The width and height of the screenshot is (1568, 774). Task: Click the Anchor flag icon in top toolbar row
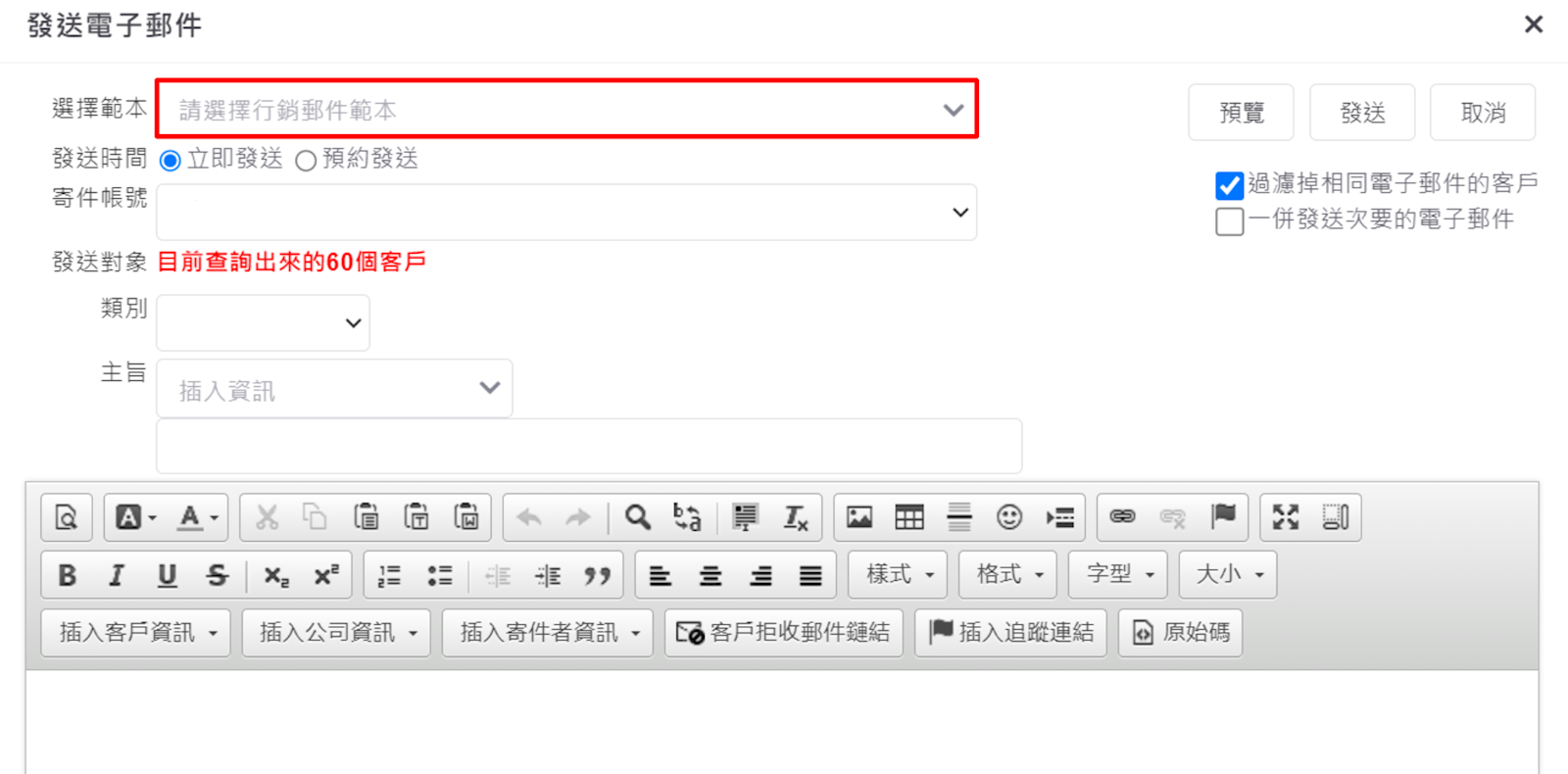pyautogui.click(x=1223, y=517)
